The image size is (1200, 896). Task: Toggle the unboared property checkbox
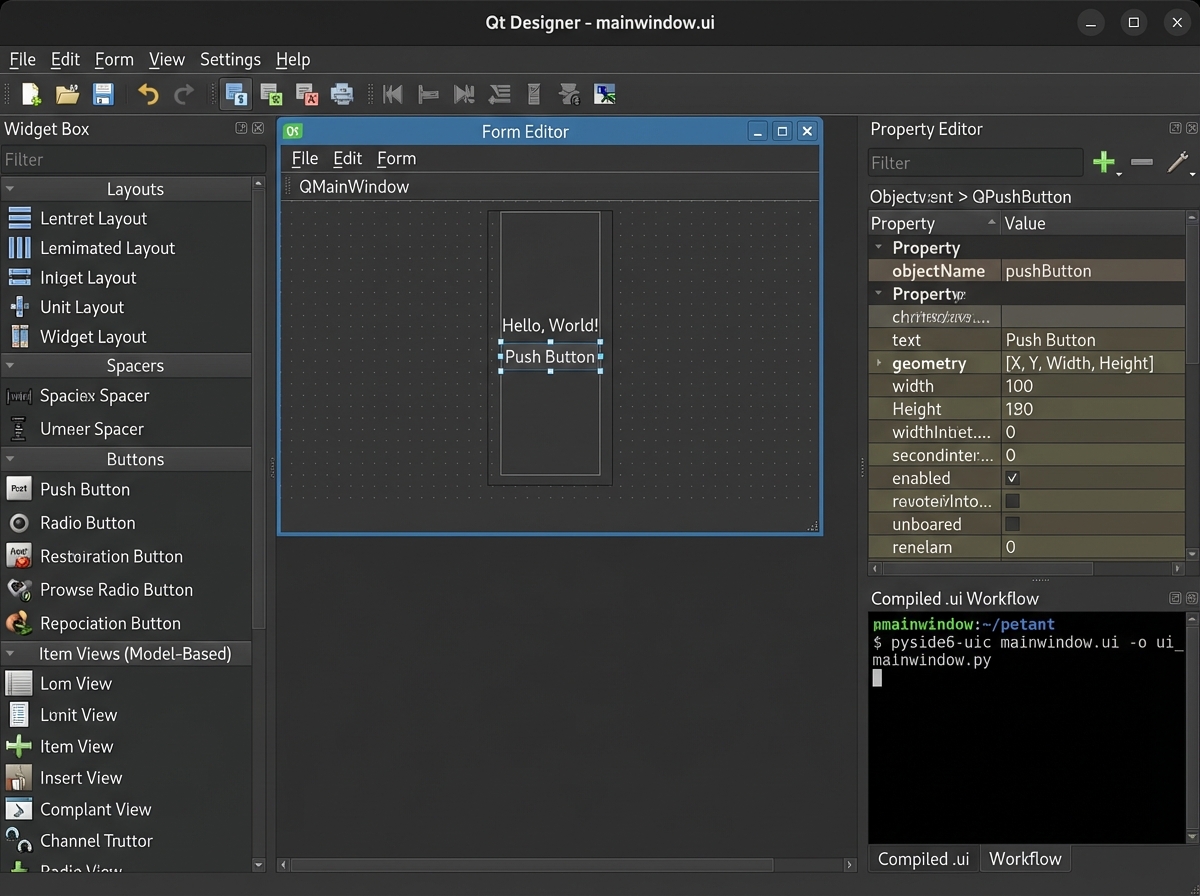[1011, 524]
